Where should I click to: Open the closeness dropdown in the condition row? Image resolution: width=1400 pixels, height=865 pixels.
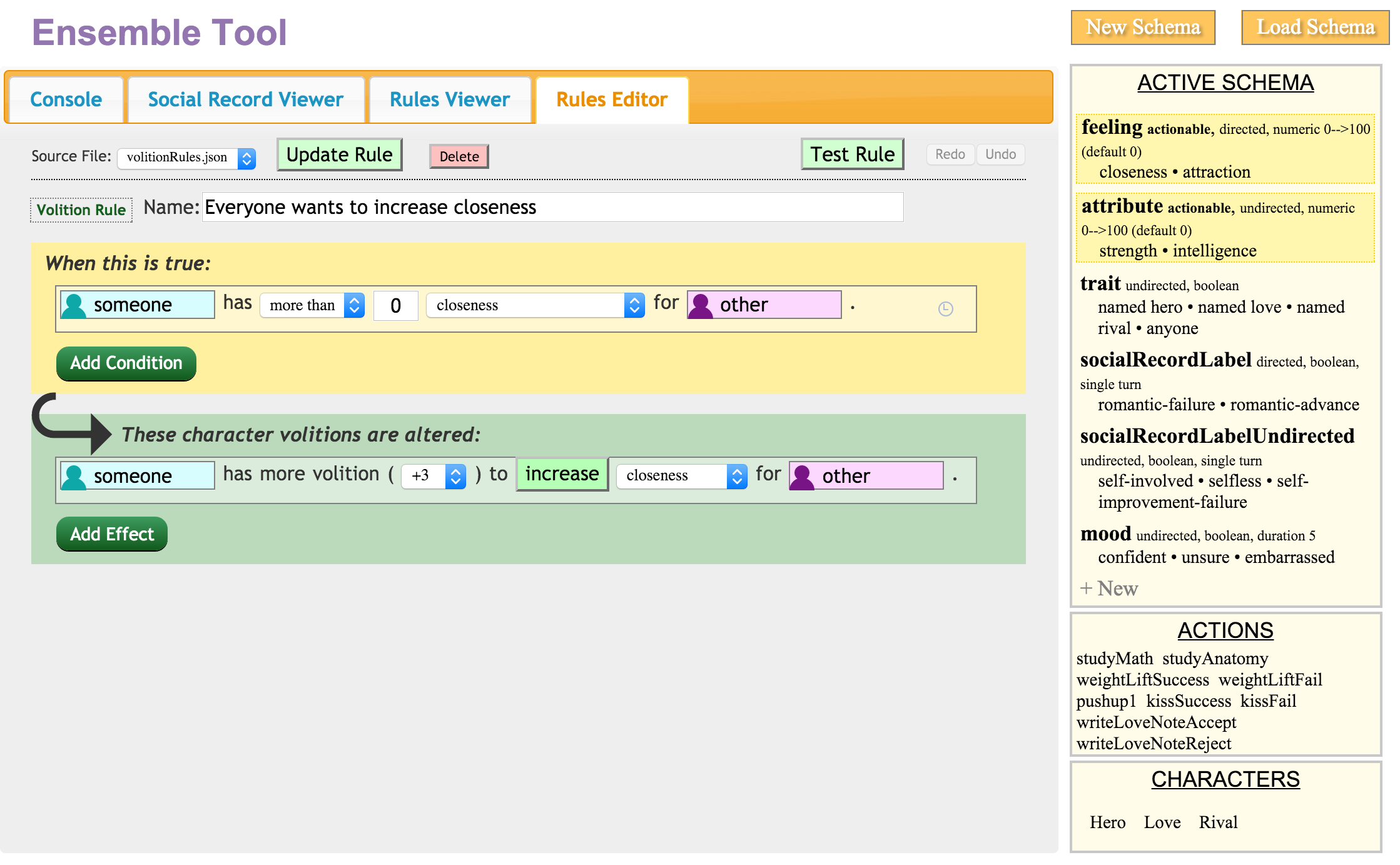[x=535, y=305]
